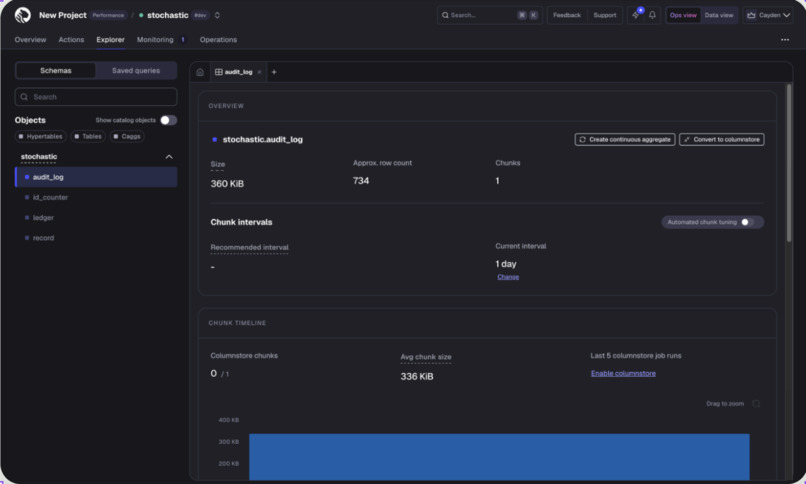Click the 734 row count value
The width and height of the screenshot is (806, 484).
point(361,181)
